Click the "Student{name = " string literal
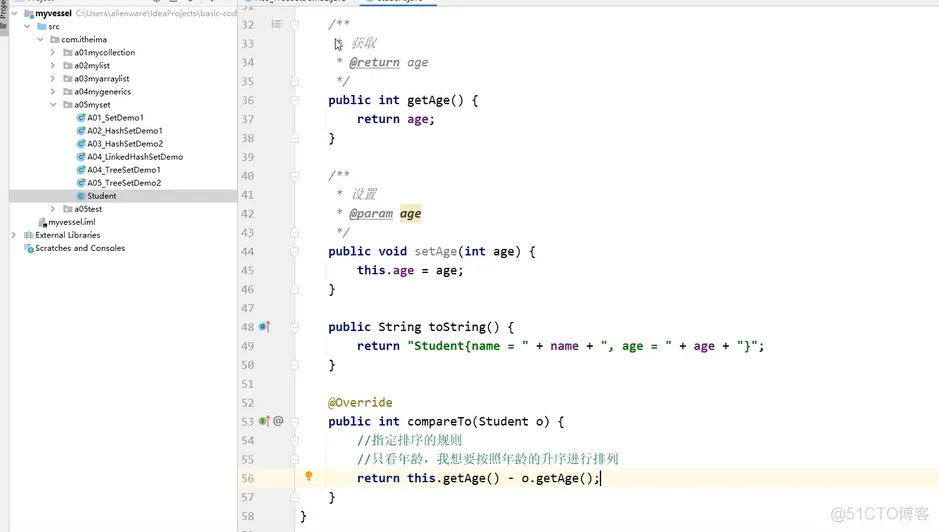This screenshot has height=532, width=939. pyautogui.click(x=468, y=346)
